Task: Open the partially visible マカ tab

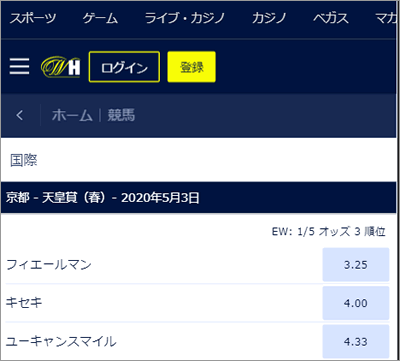Action: pos(387,18)
